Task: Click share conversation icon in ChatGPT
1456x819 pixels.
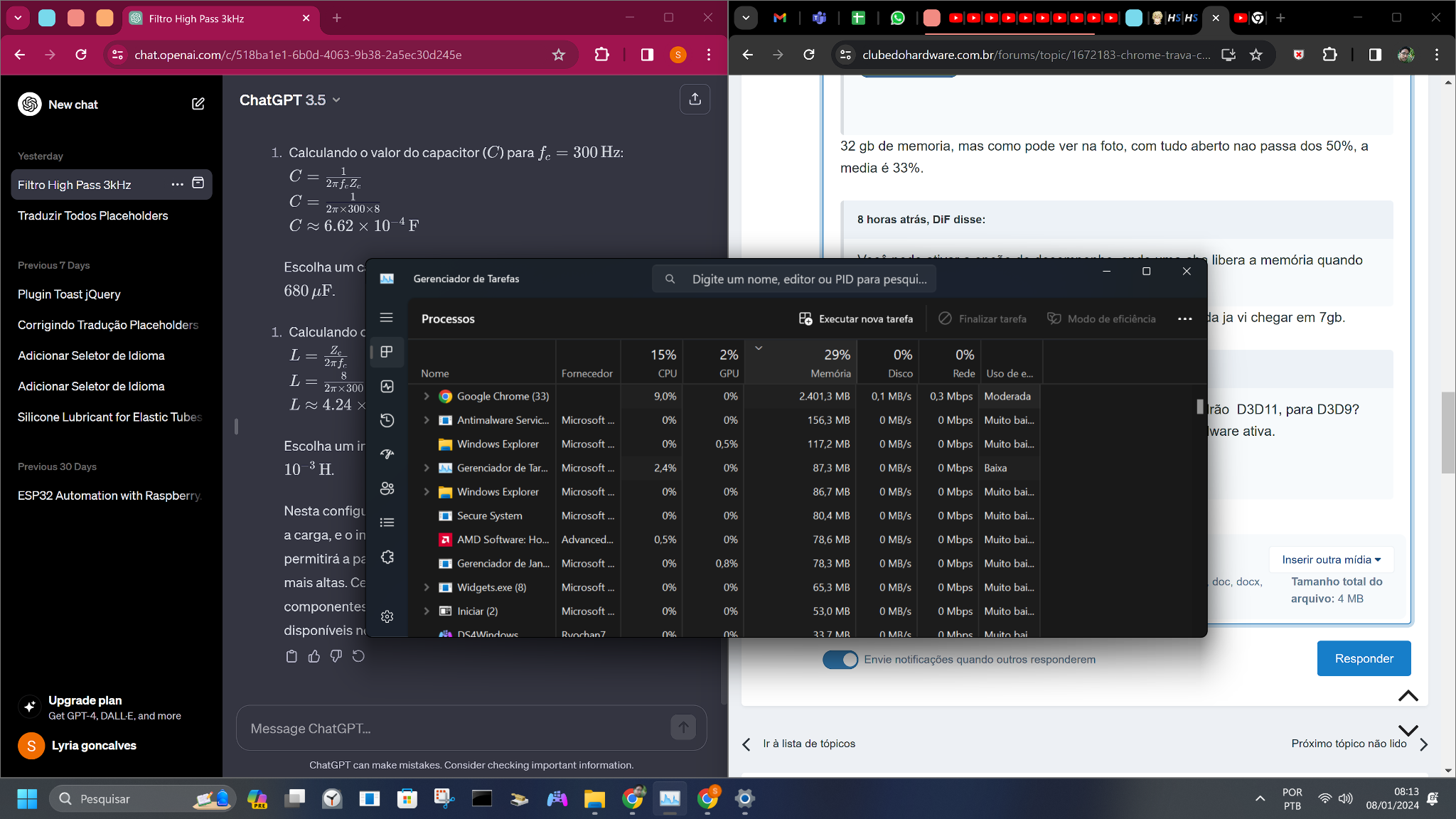Action: 695,100
